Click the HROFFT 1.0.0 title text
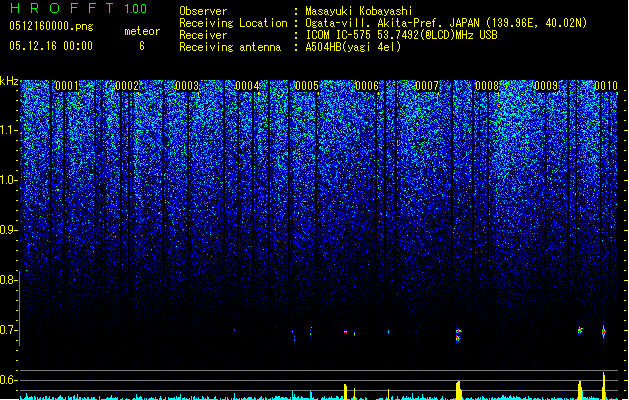 click(79, 8)
